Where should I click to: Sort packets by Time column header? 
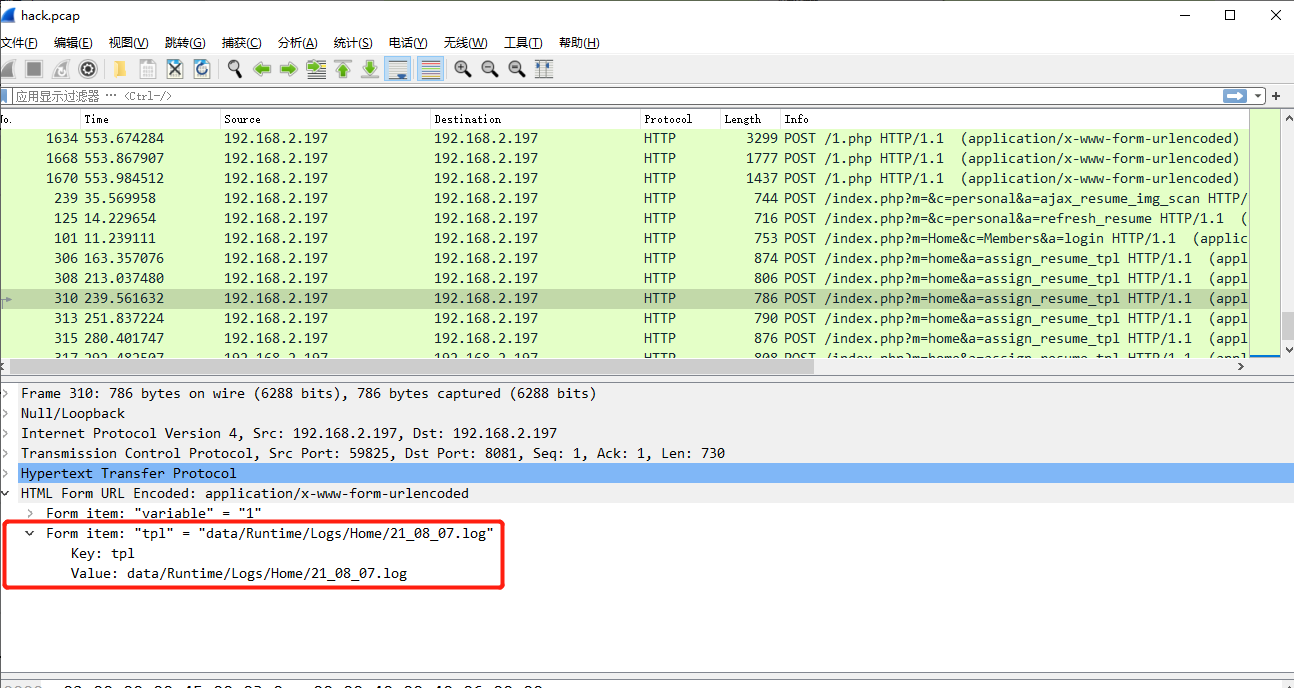[150, 119]
